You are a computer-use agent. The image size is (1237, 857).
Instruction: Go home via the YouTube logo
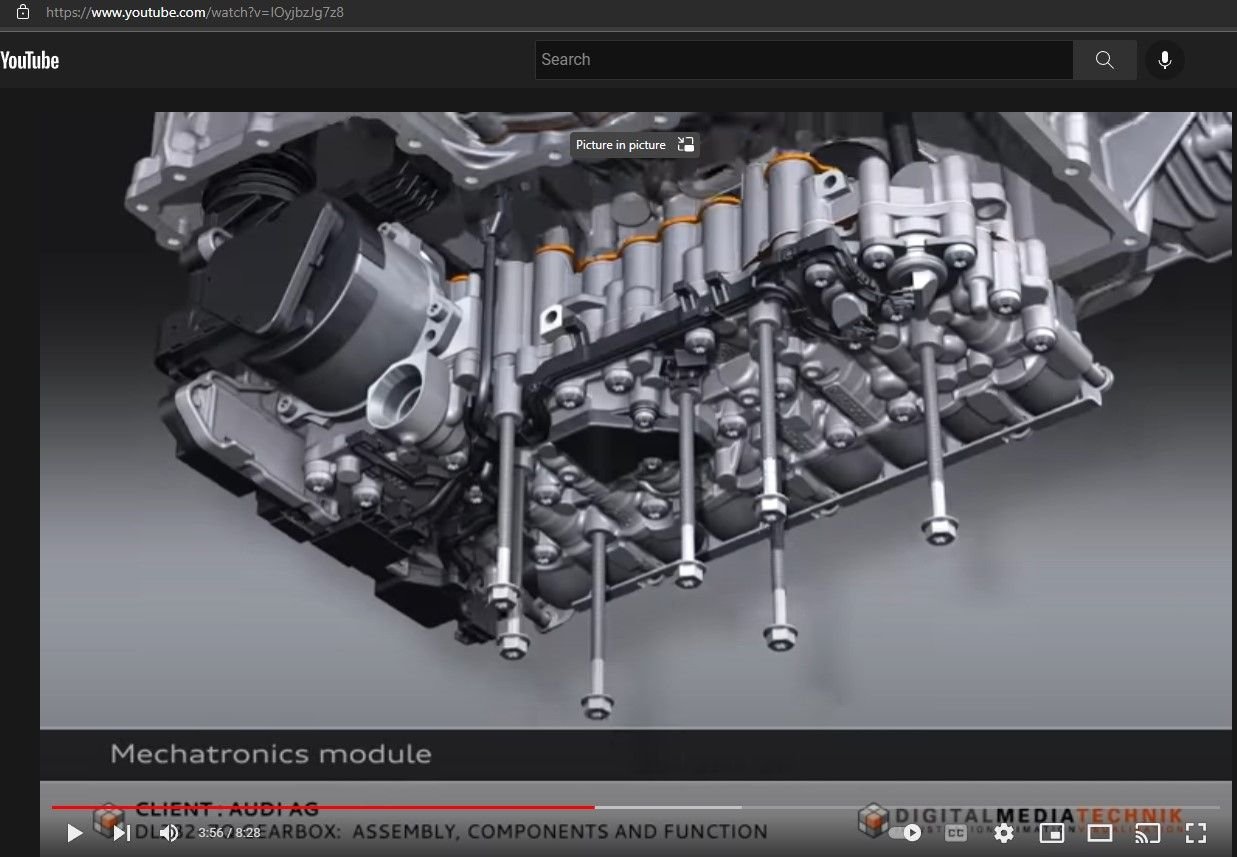[x=30, y=60]
